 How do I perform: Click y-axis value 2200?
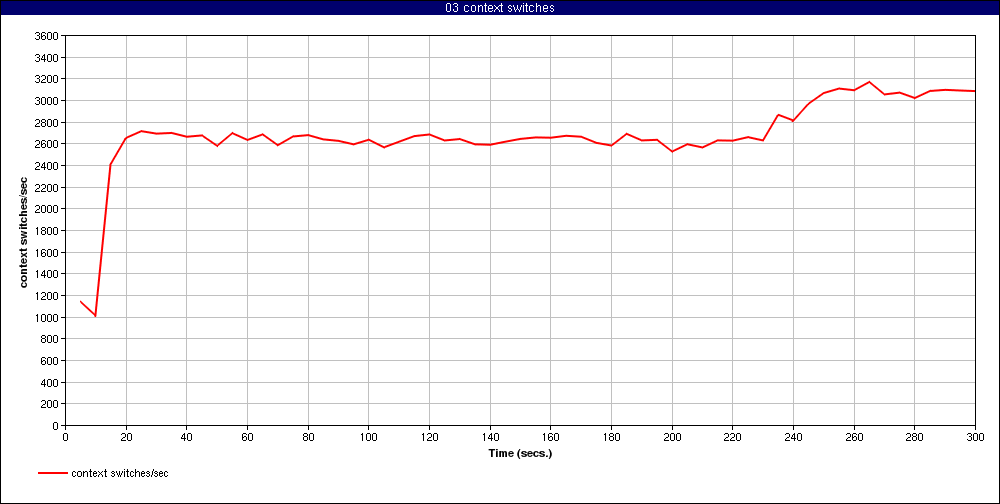coord(48,188)
